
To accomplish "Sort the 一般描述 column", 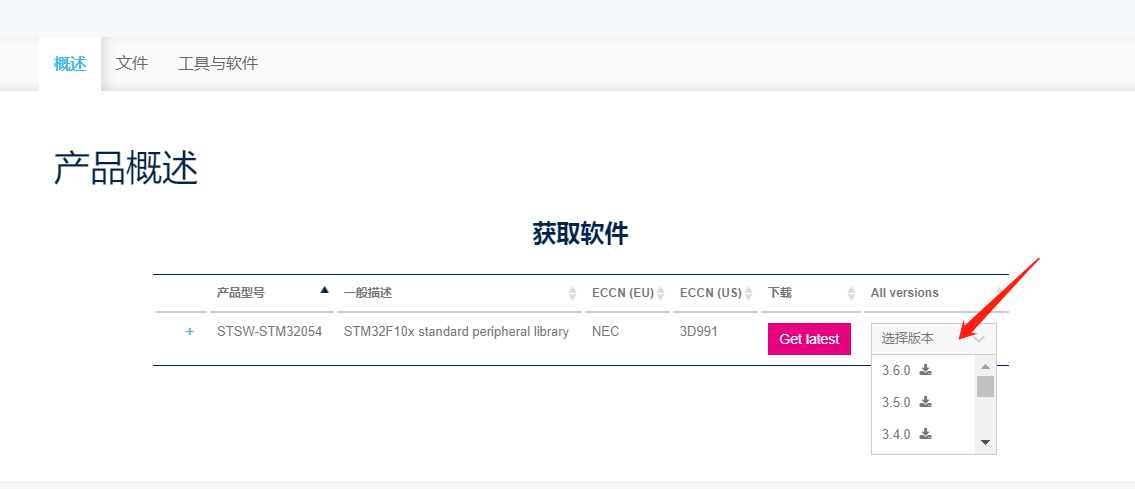I will pos(573,293).
